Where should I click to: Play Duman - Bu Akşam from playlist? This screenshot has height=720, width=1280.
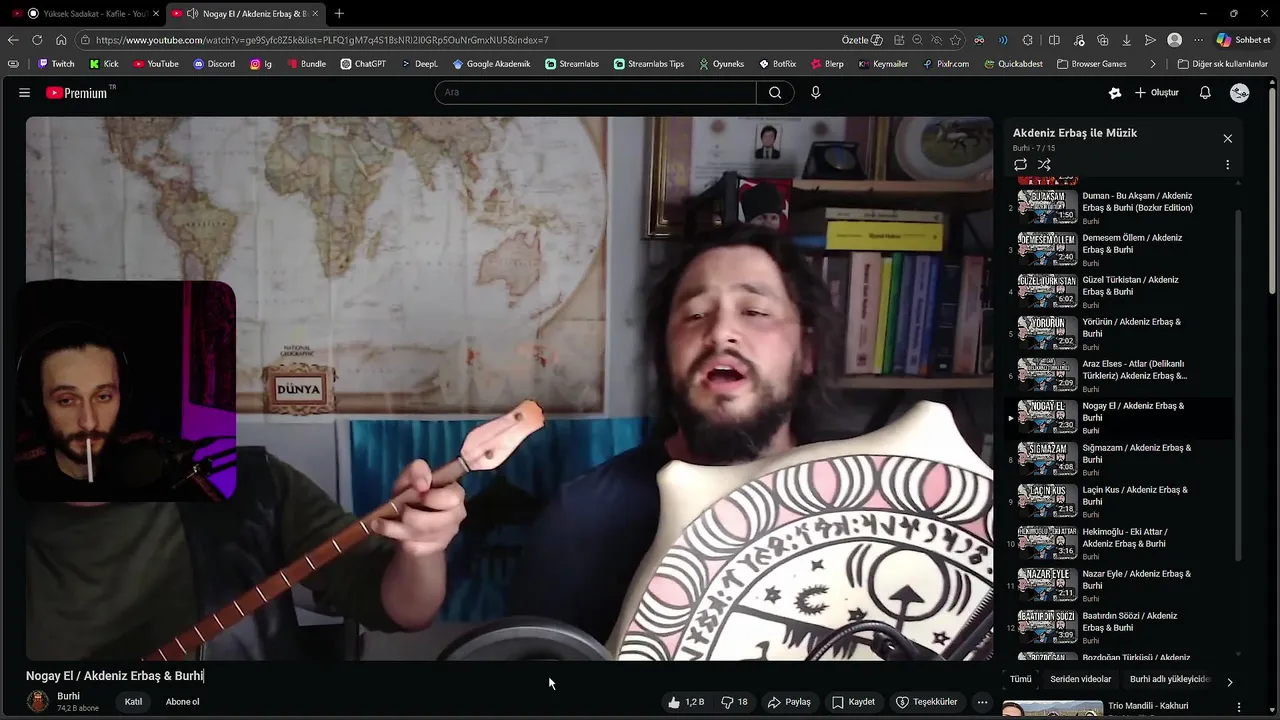(1118, 207)
